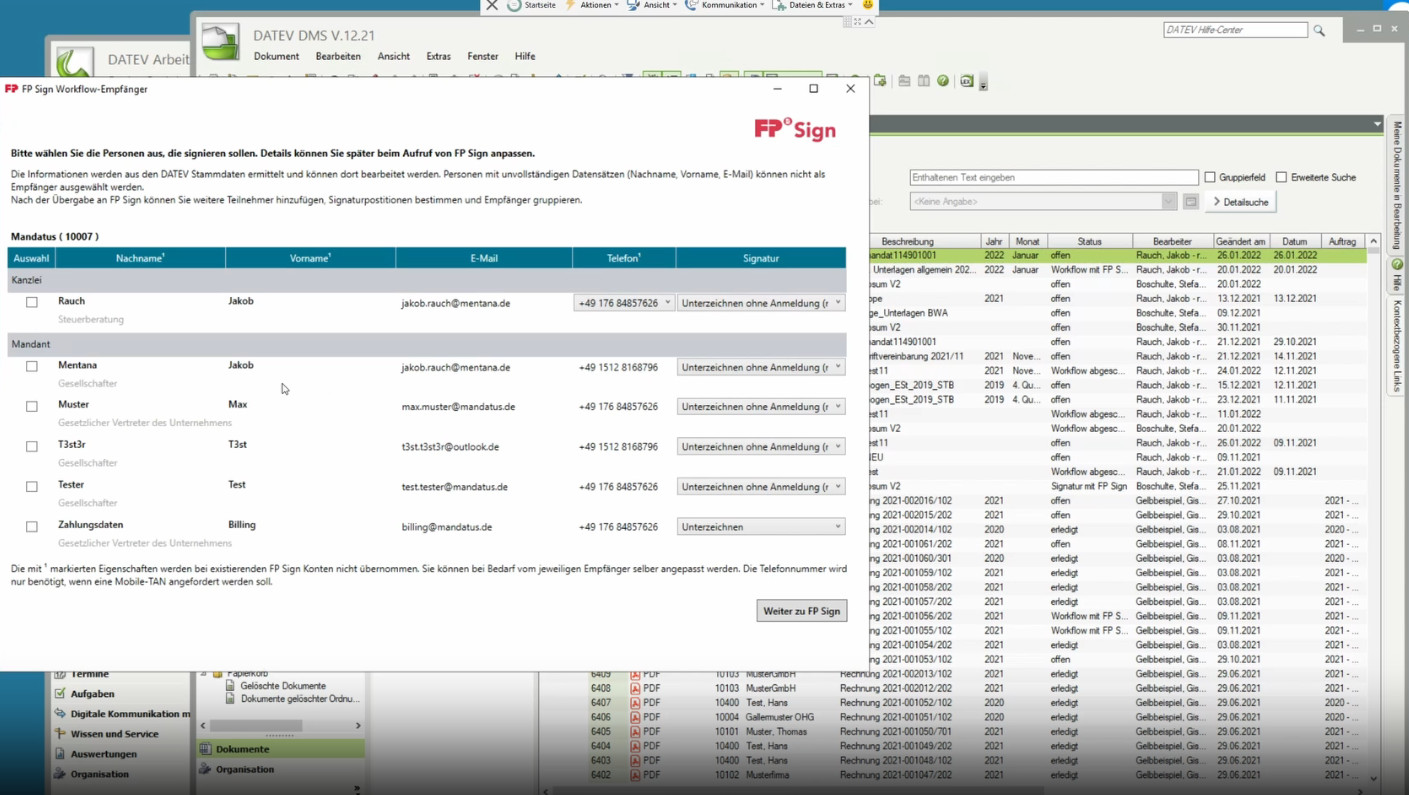Click the tree panel scroll-right arrow
The width and height of the screenshot is (1409, 795).
click(x=358, y=725)
